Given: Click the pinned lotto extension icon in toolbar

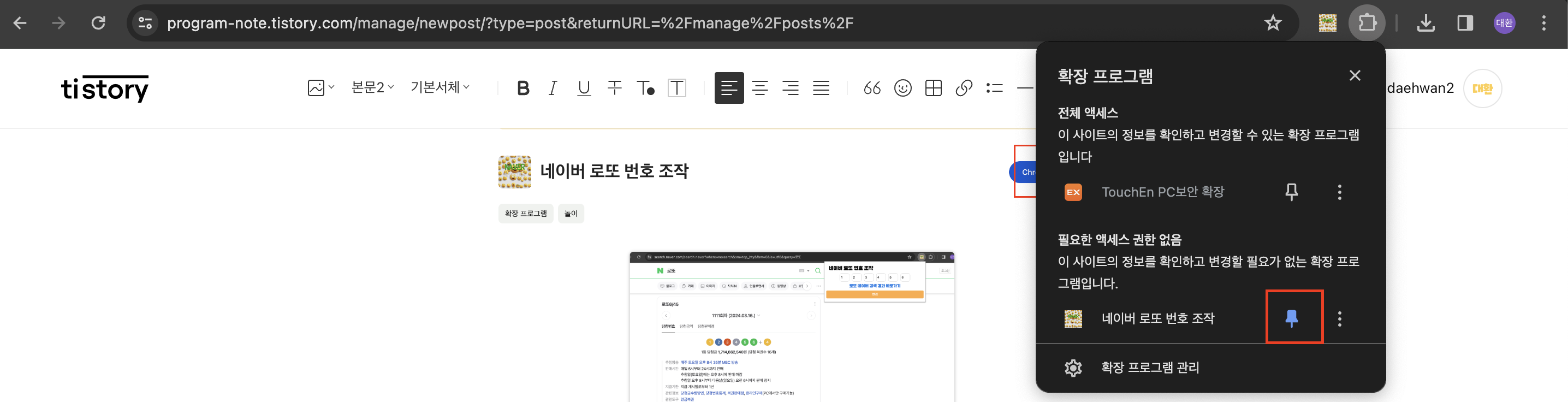Looking at the screenshot, I should (x=1328, y=23).
